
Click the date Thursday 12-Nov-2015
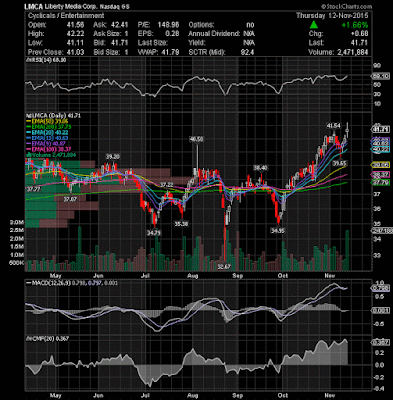(x=332, y=16)
